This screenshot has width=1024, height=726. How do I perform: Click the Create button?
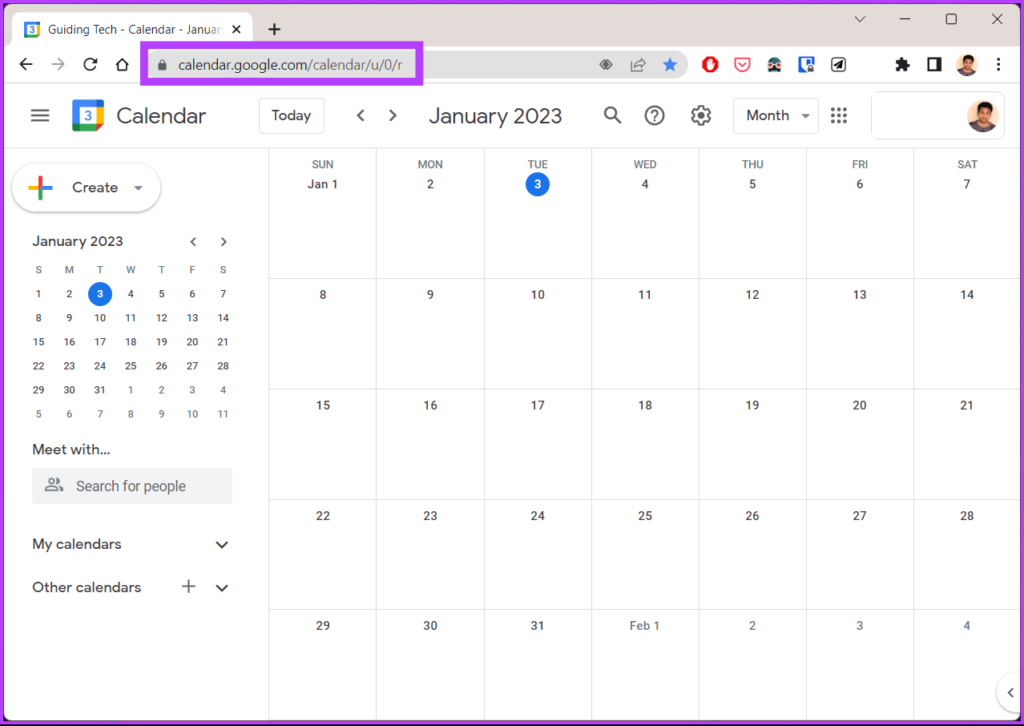pos(86,187)
